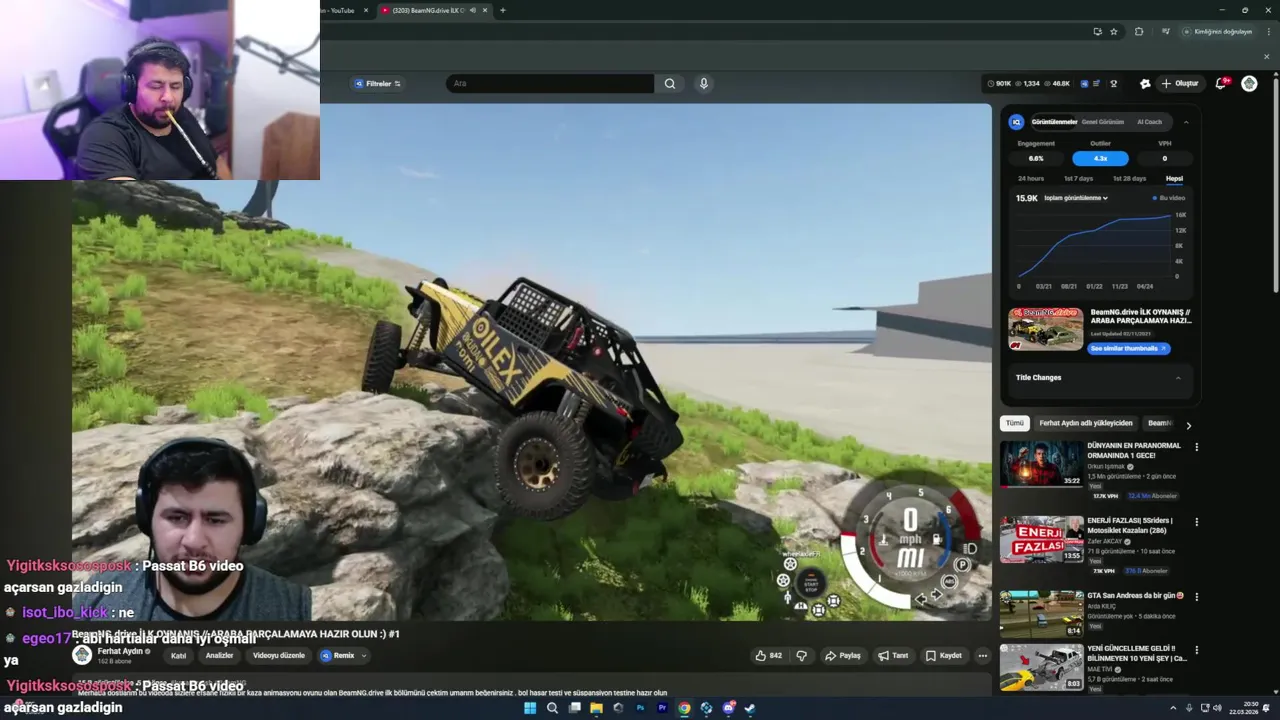
Task: Click the 6.6% Engagement pill
Action: pos(1036,158)
